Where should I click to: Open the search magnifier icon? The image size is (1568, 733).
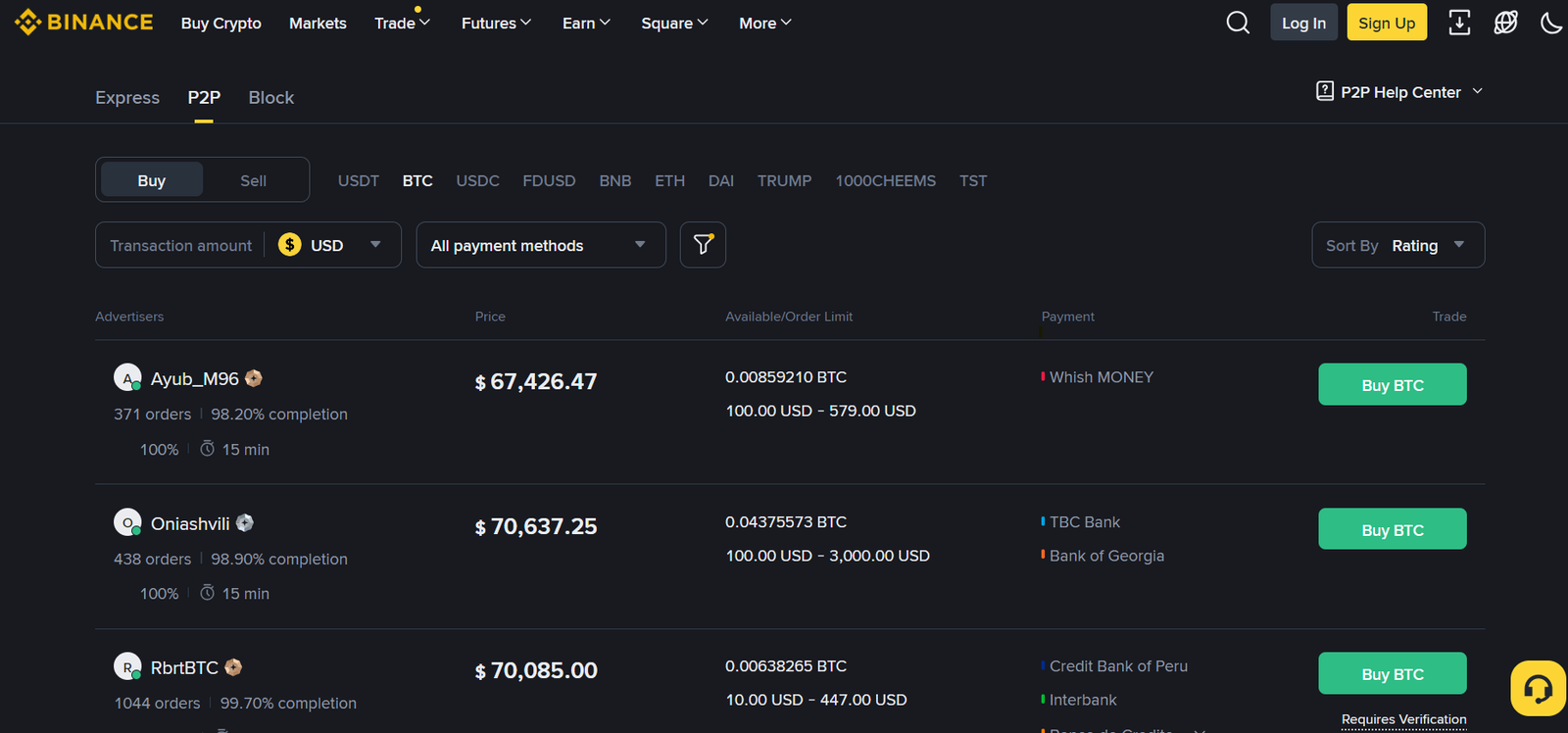tap(1238, 23)
